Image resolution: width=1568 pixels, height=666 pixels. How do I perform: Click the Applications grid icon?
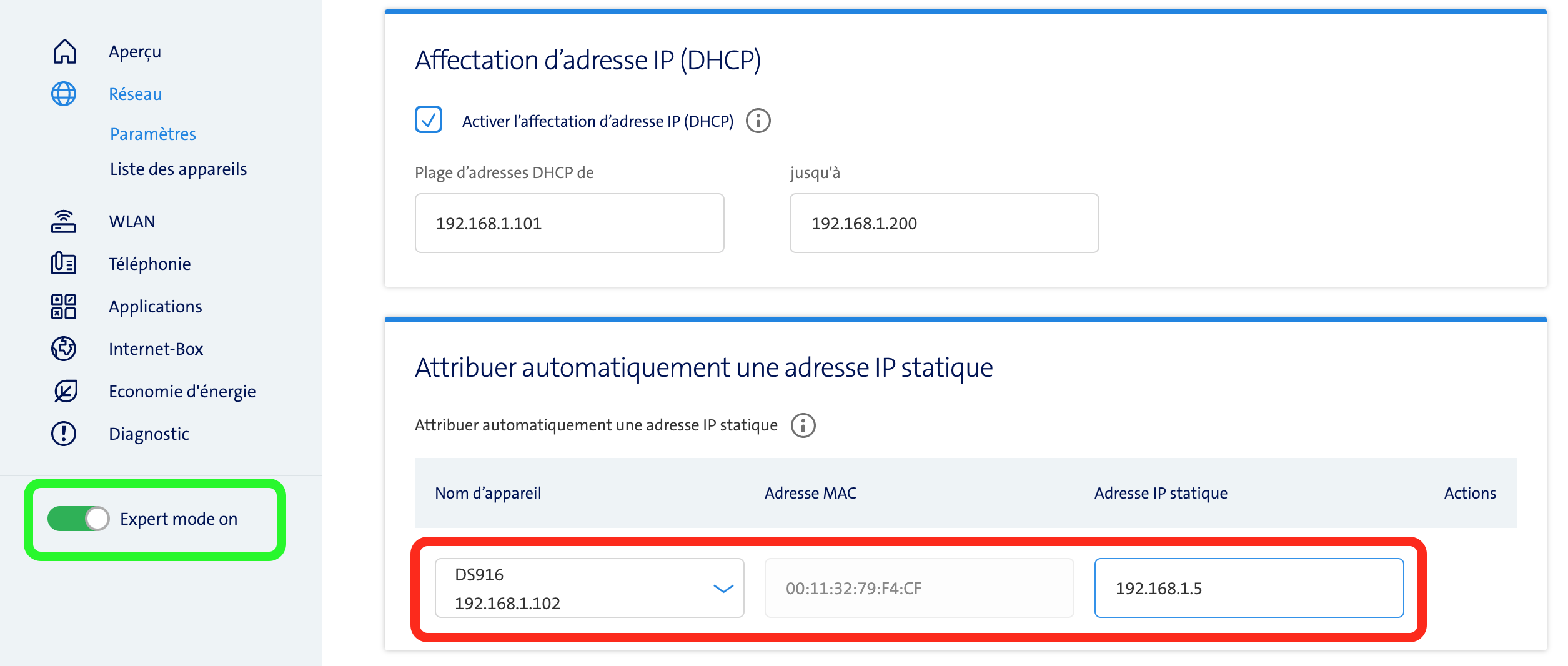64,306
